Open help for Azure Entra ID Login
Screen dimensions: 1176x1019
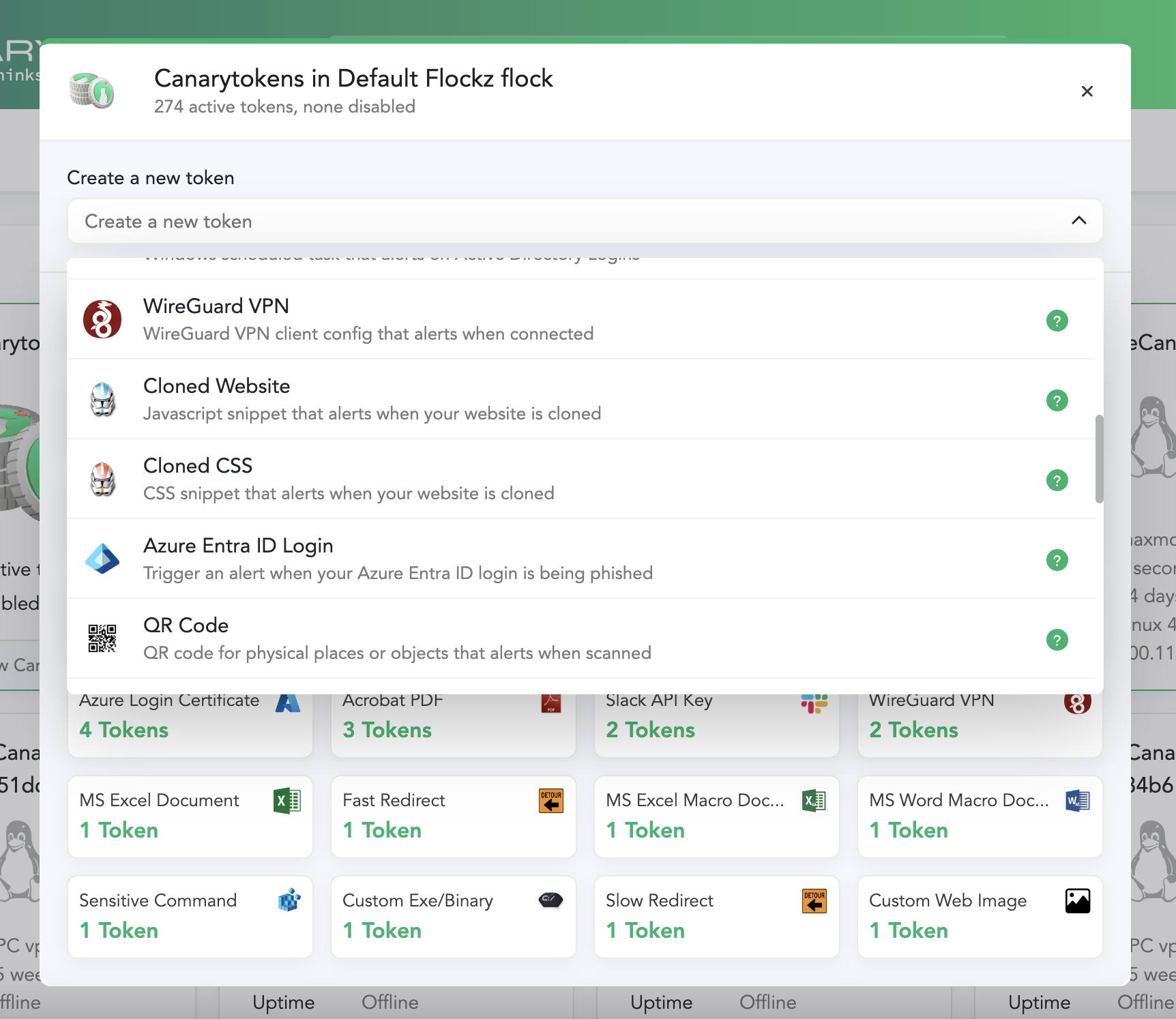tap(1057, 560)
